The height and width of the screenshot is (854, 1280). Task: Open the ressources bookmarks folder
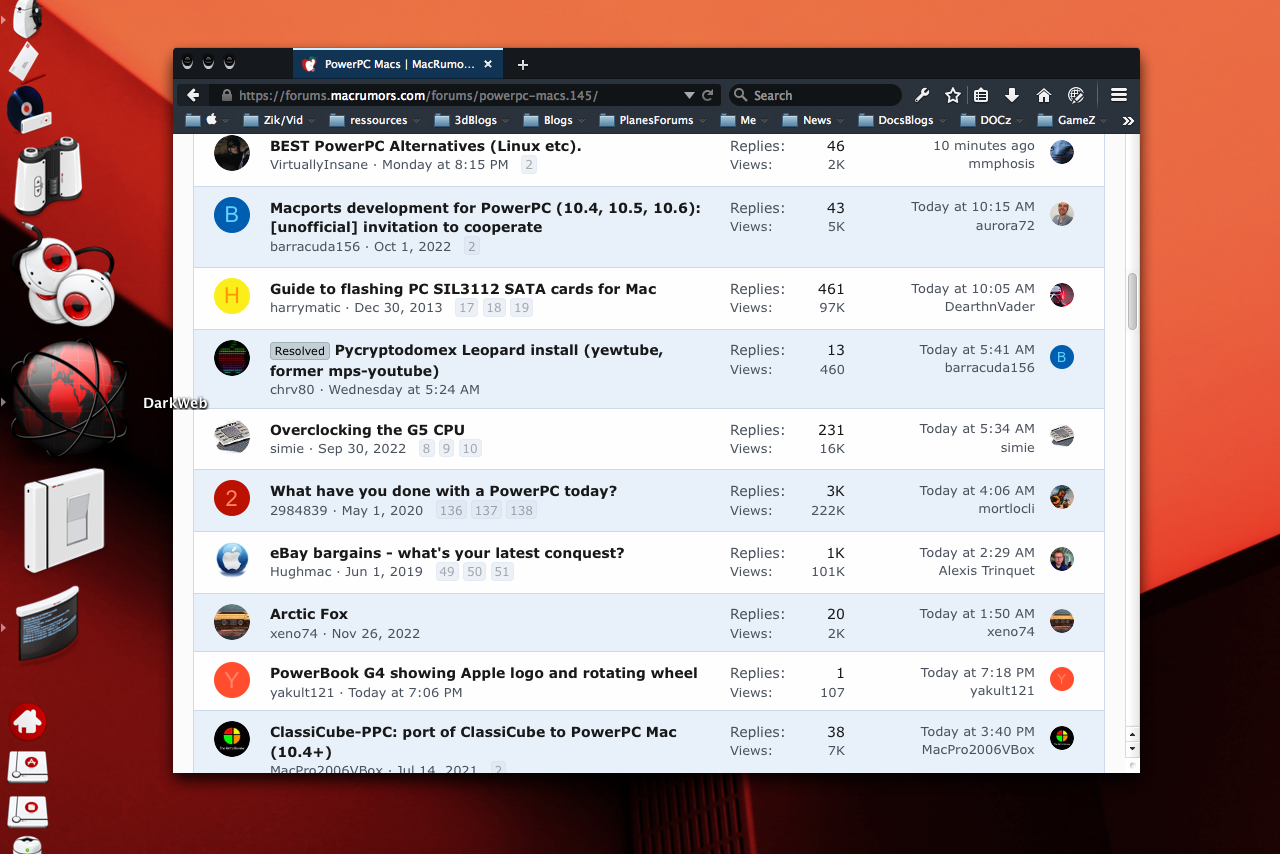(x=375, y=120)
